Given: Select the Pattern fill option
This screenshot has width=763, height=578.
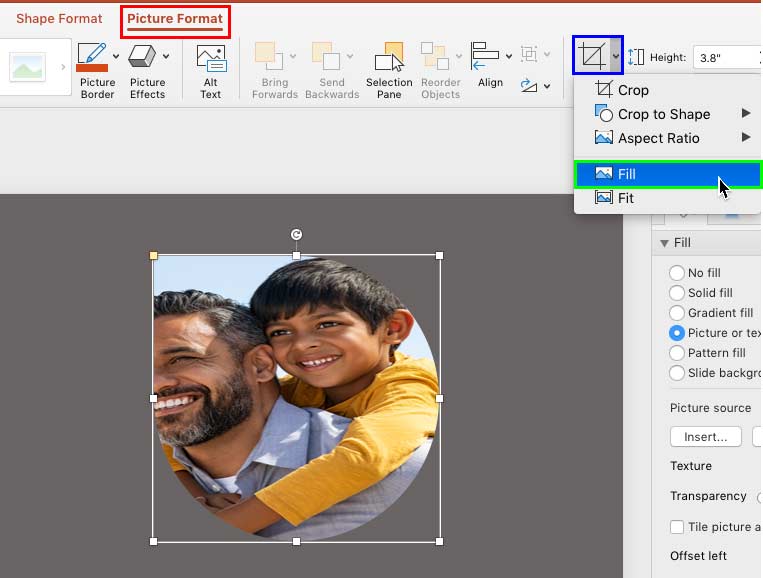Looking at the screenshot, I should click(676, 353).
